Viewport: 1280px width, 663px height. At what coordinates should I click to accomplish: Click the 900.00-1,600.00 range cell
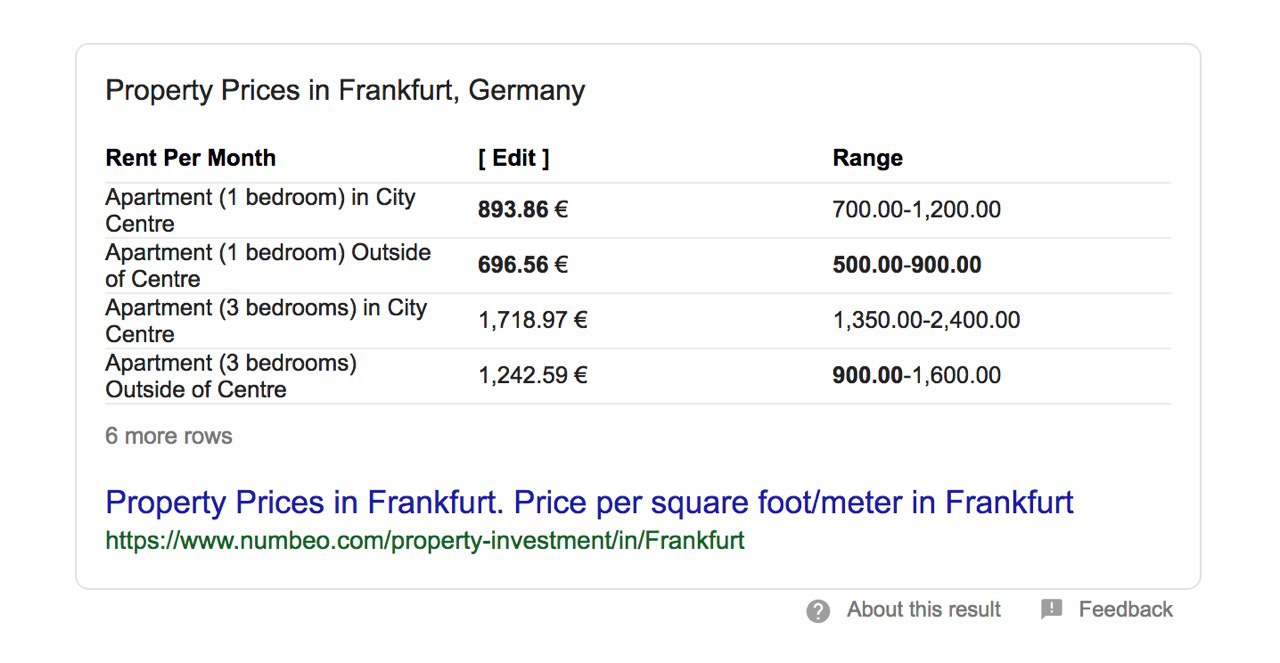pos(916,375)
